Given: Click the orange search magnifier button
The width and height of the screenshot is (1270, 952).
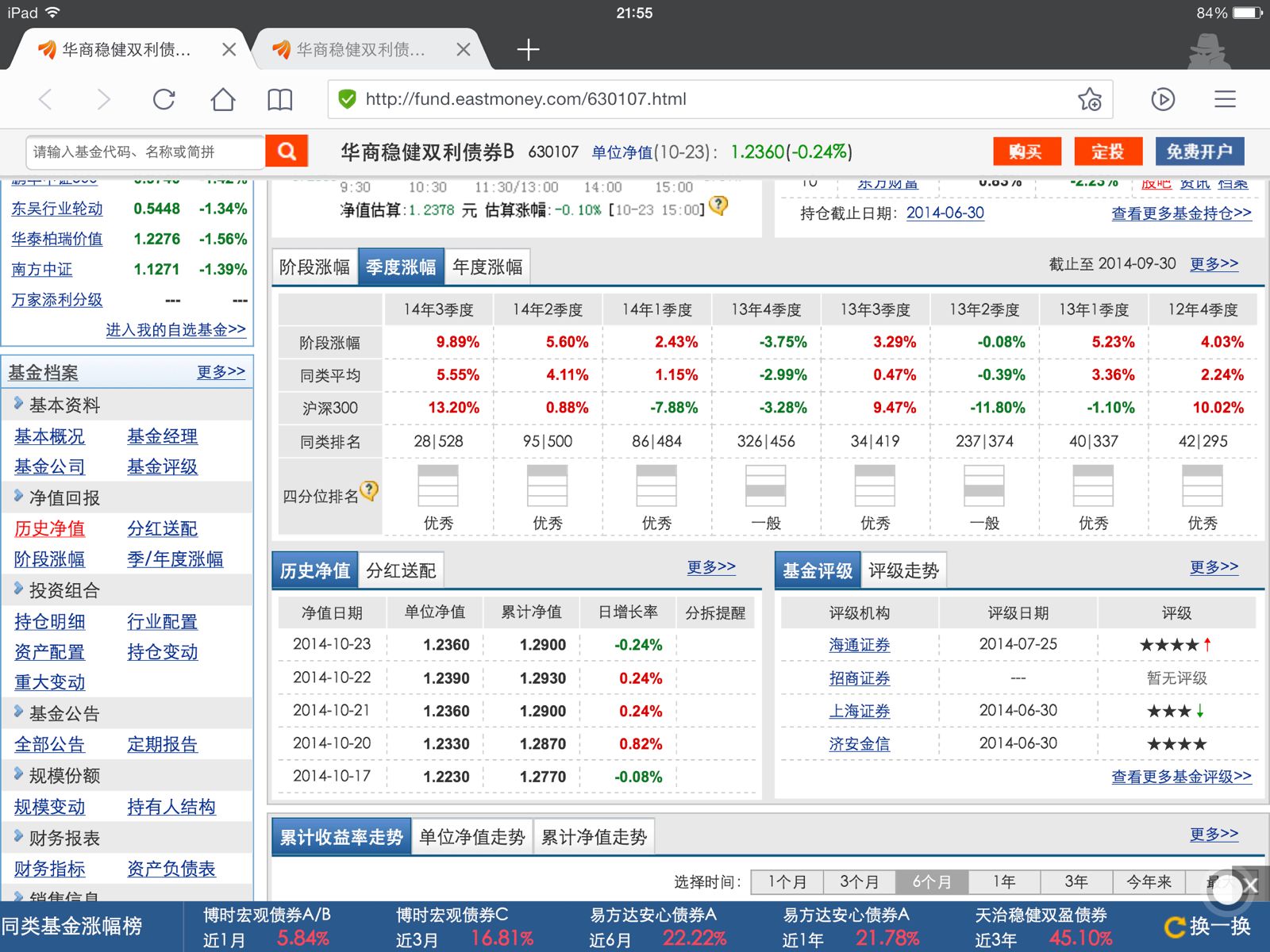Looking at the screenshot, I should 287,152.
